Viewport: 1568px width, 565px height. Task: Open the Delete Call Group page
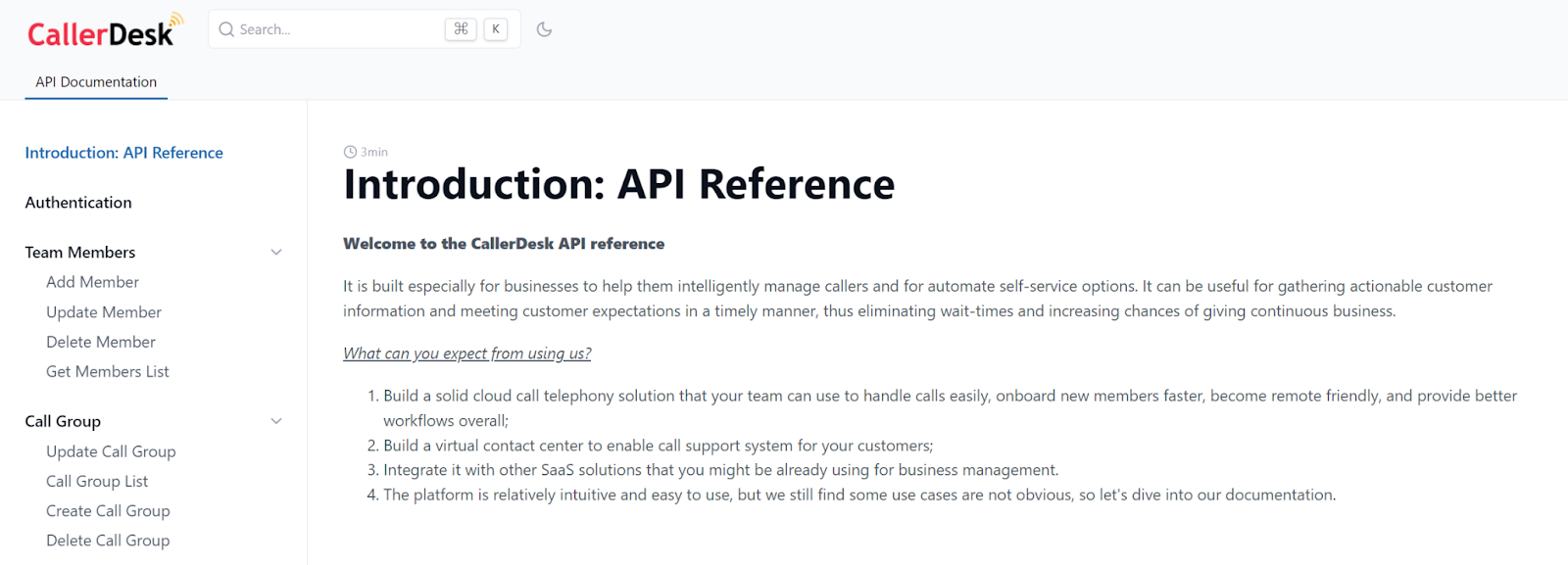pos(108,541)
